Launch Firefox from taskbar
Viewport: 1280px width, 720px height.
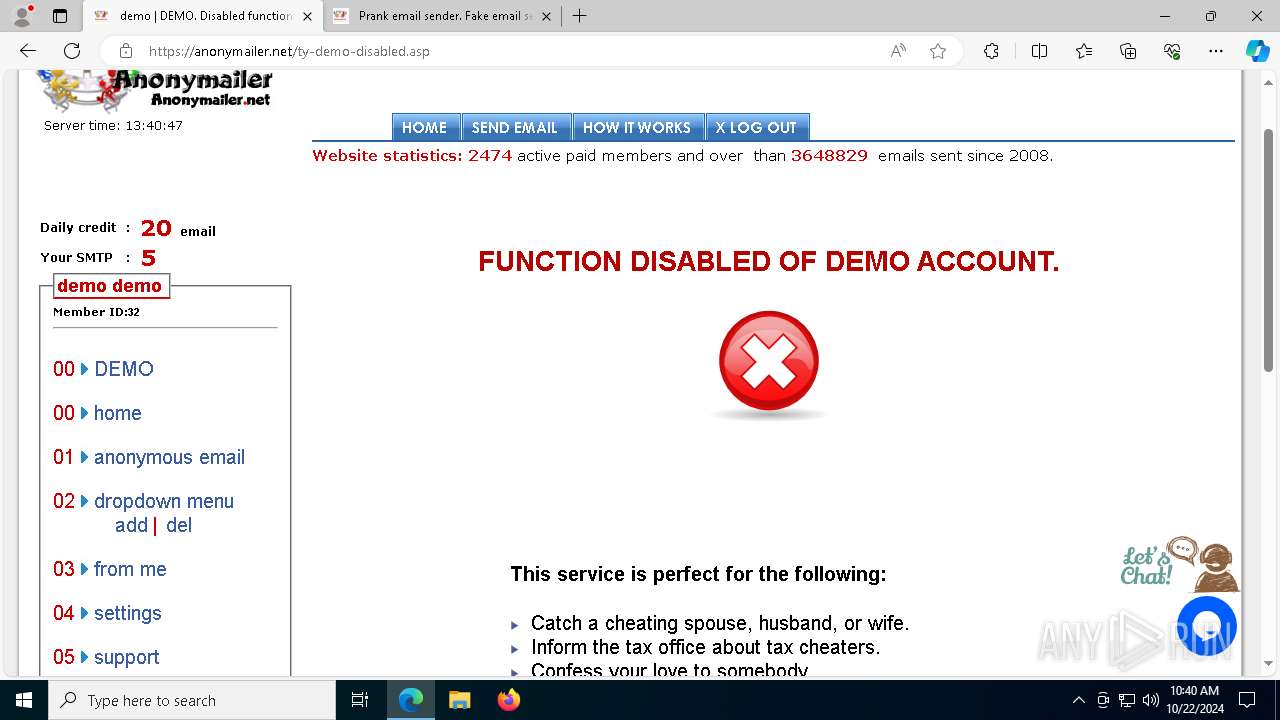[509, 700]
